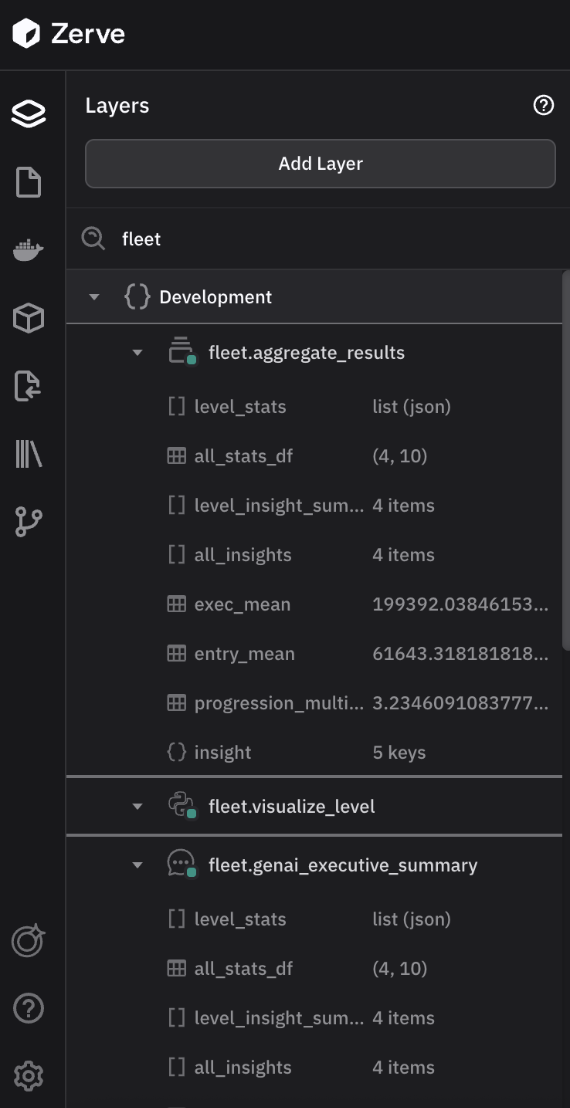Click the 5 keys value
The width and height of the screenshot is (570, 1108).
[399, 753]
